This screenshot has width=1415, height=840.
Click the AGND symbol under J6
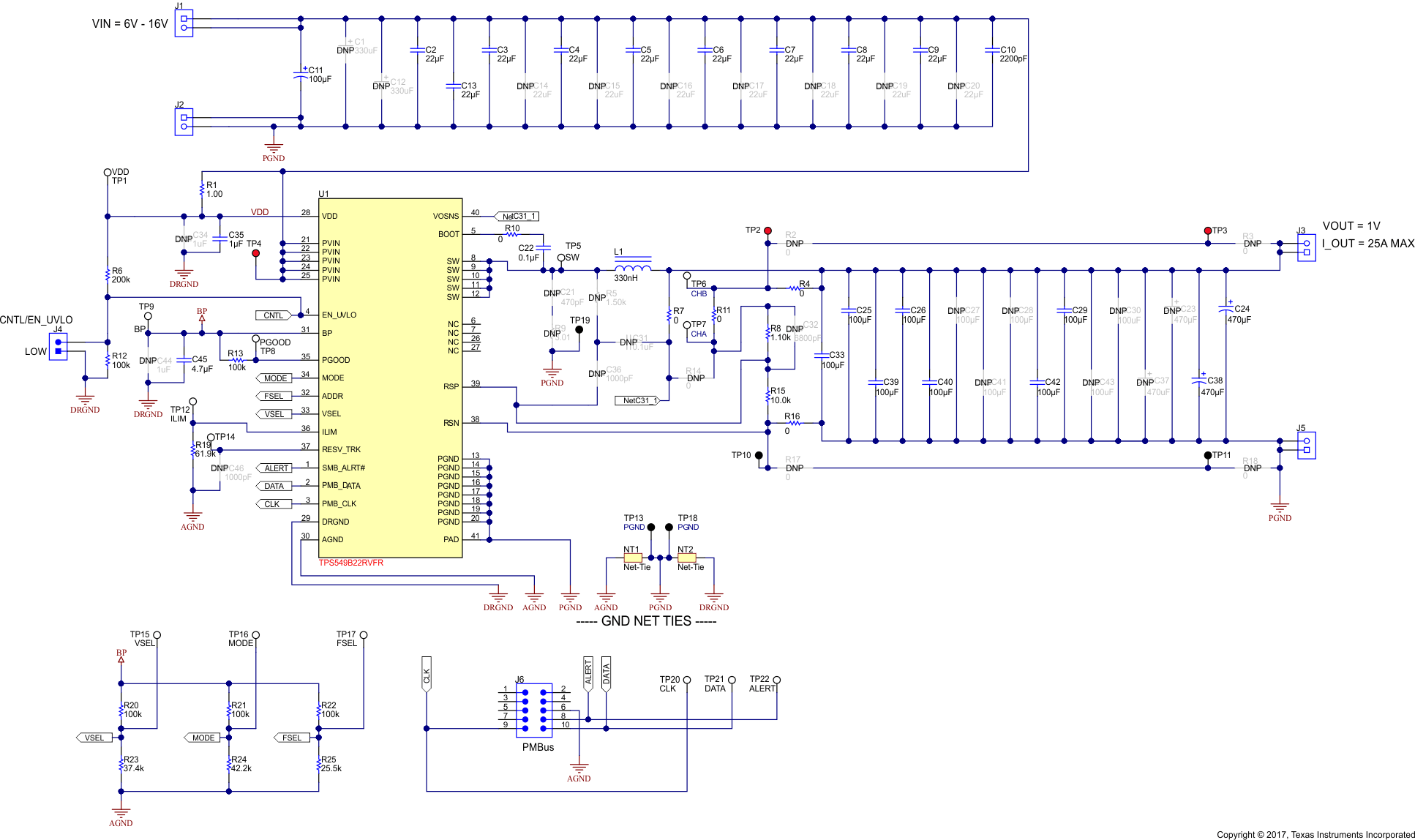click(x=579, y=771)
